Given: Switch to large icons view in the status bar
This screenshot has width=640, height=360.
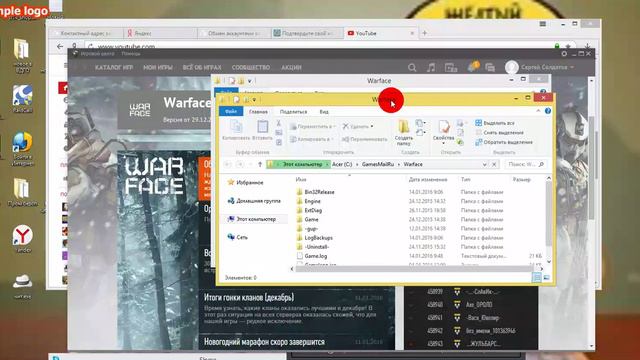Looking at the screenshot, I should pos(547,278).
